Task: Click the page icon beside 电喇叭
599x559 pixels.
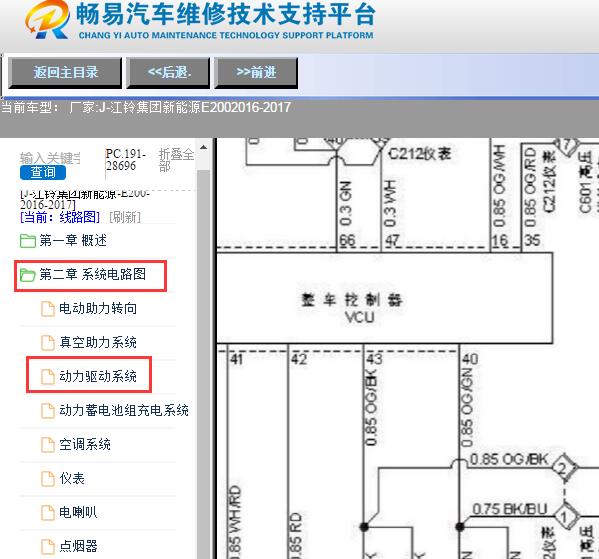Action: pos(48,513)
